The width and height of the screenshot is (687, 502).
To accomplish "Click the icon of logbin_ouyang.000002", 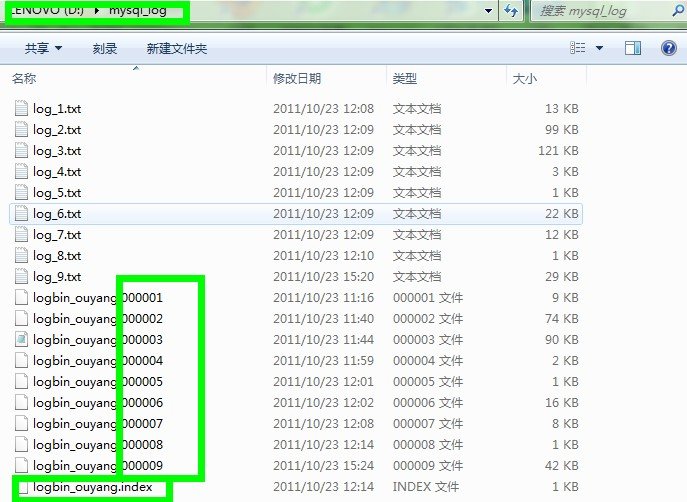I will [21, 318].
